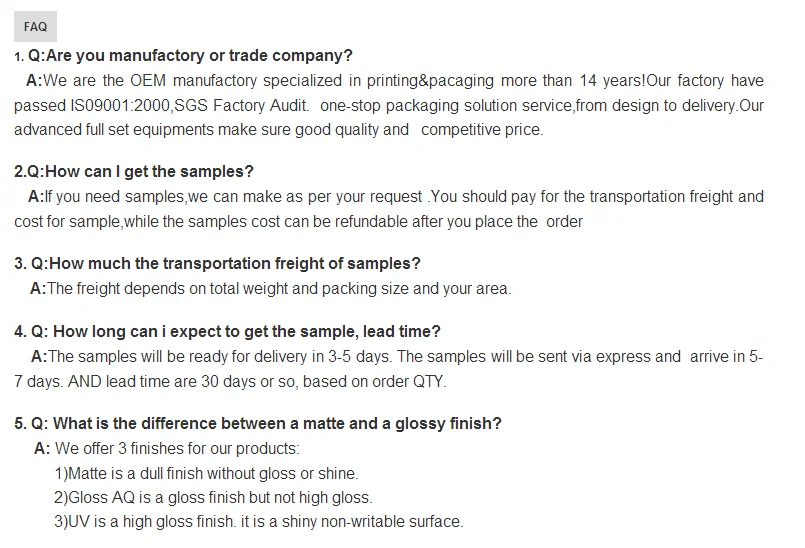Click the line 'advanced full set equipments'
This screenshot has width=805, height=548.
[278, 129]
